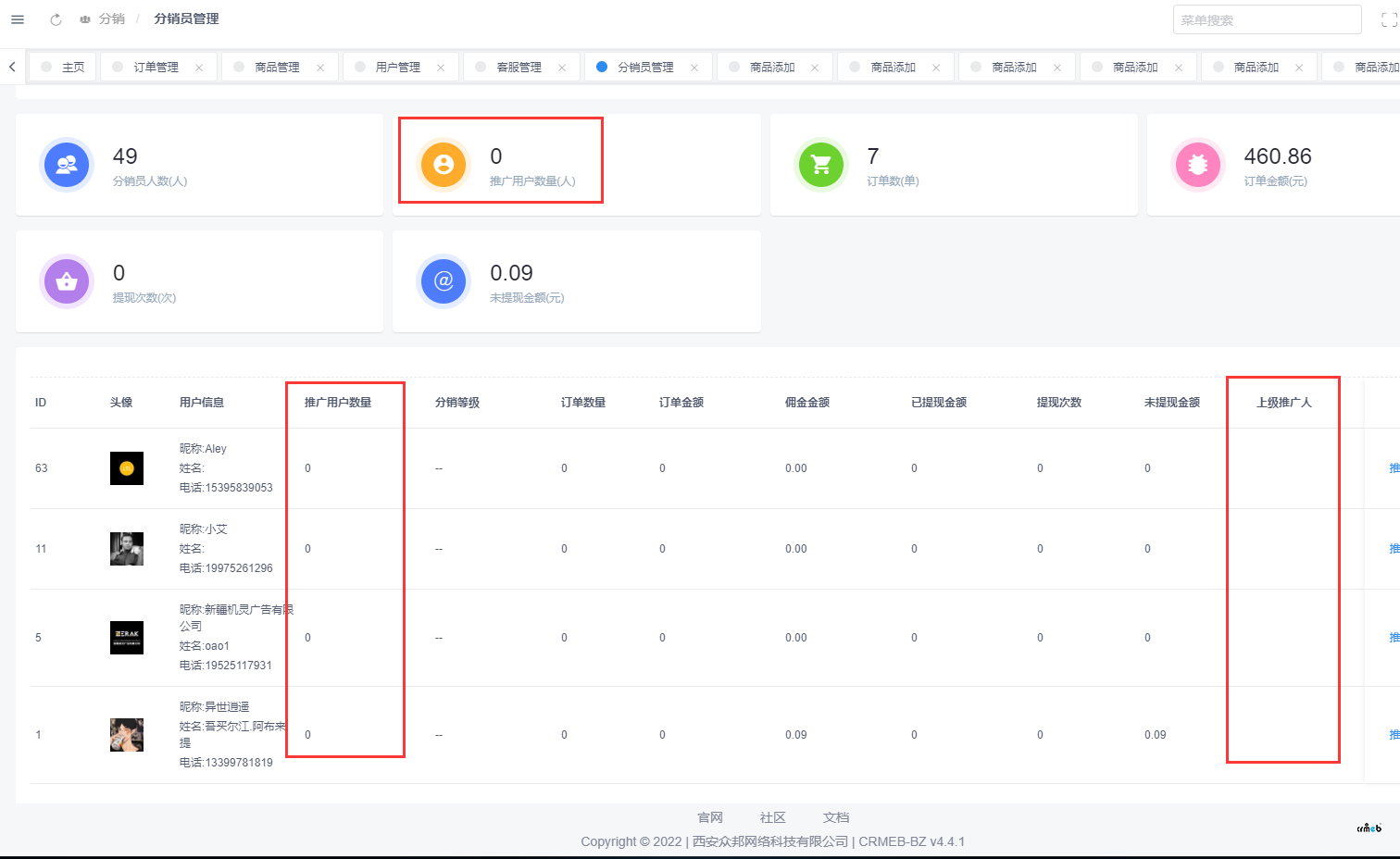Close the 客服管理 tab
Screen dimensions: 1400x859
(562, 68)
